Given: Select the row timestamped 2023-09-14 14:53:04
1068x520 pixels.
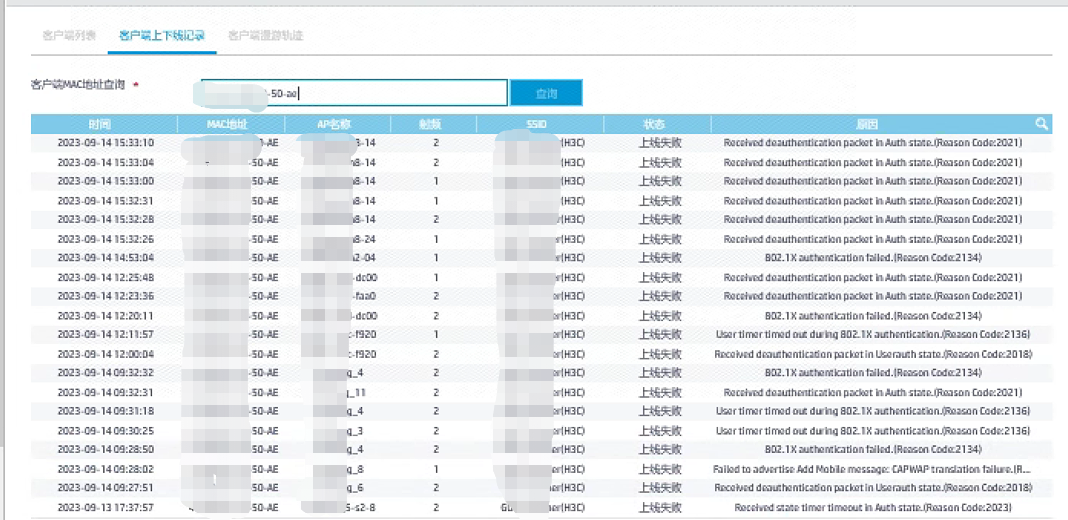Looking at the screenshot, I should (105, 258).
